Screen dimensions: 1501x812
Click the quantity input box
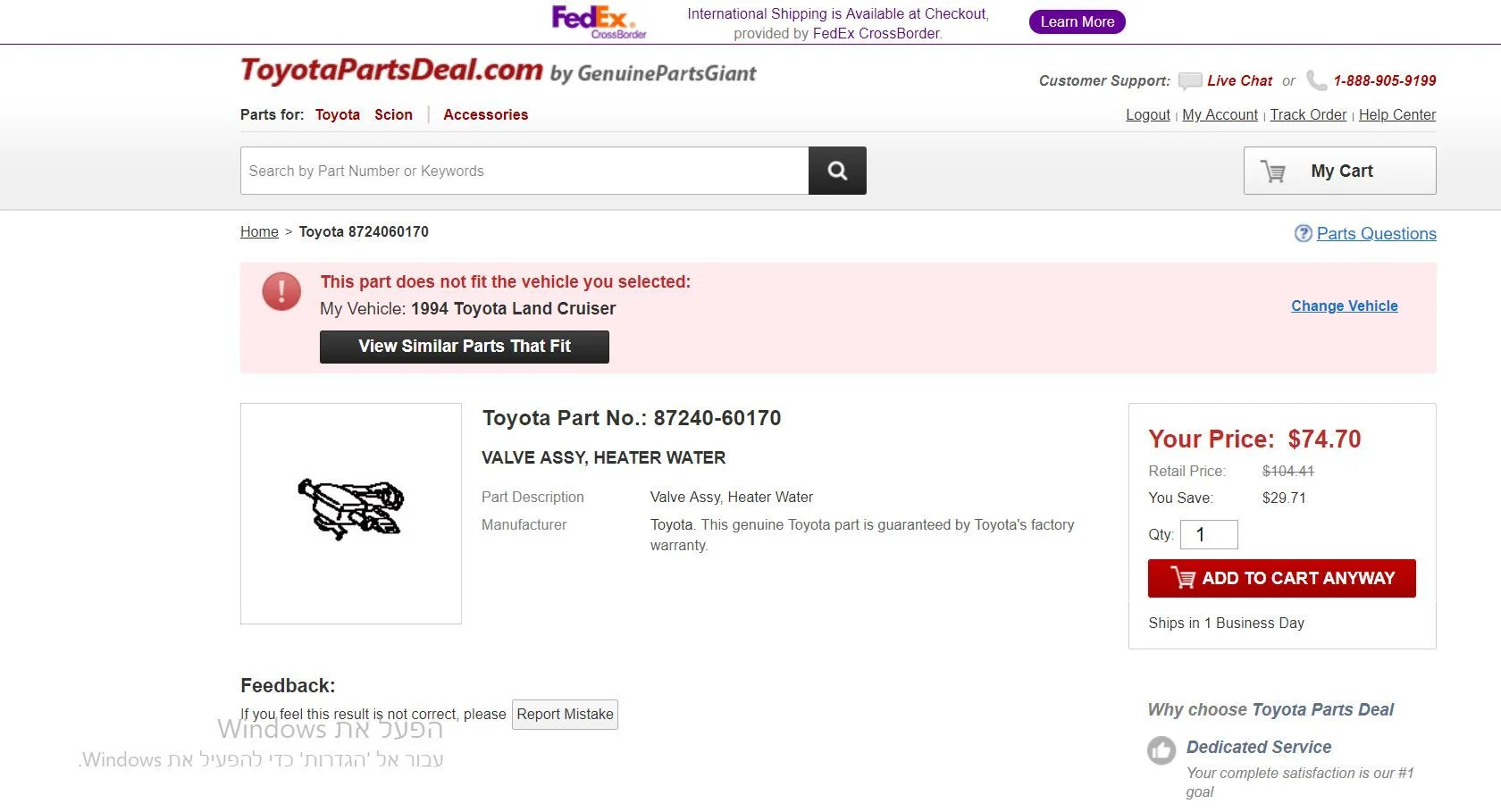[1208, 534]
